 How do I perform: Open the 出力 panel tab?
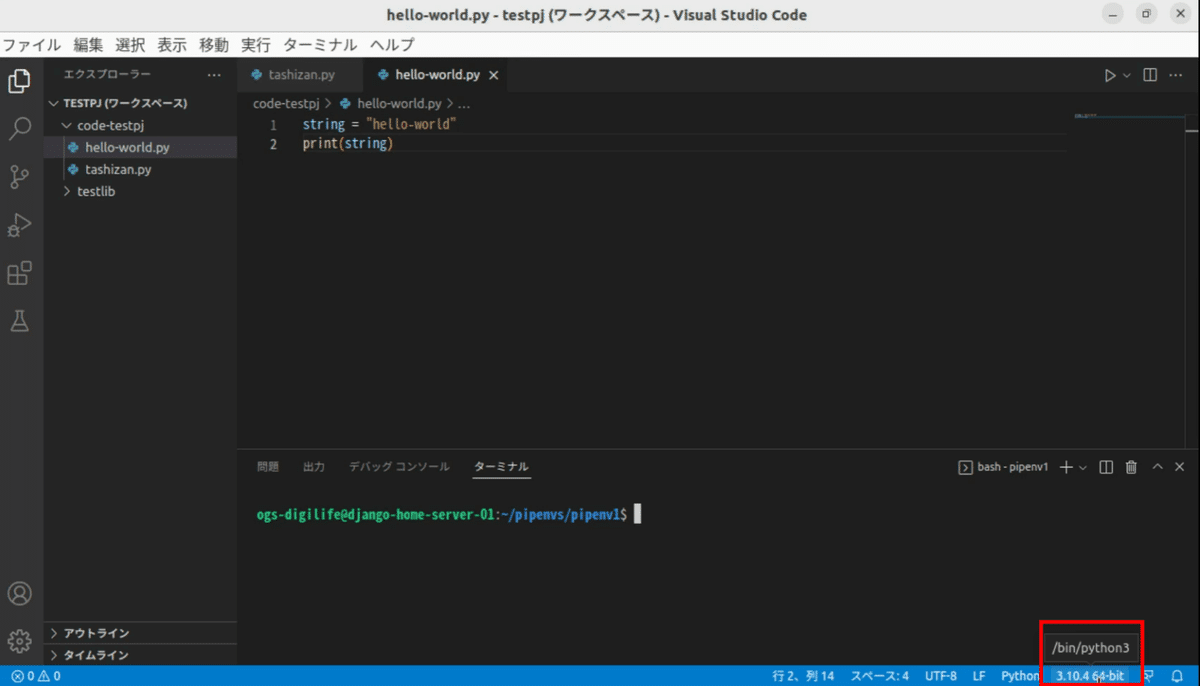click(x=314, y=467)
